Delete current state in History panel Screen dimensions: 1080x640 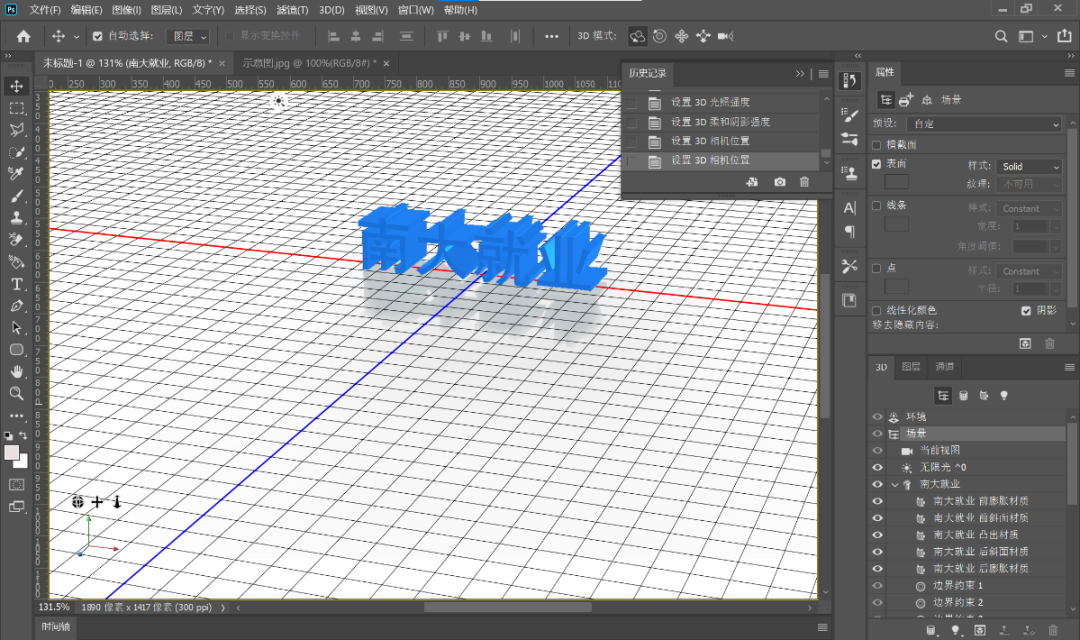coord(804,182)
